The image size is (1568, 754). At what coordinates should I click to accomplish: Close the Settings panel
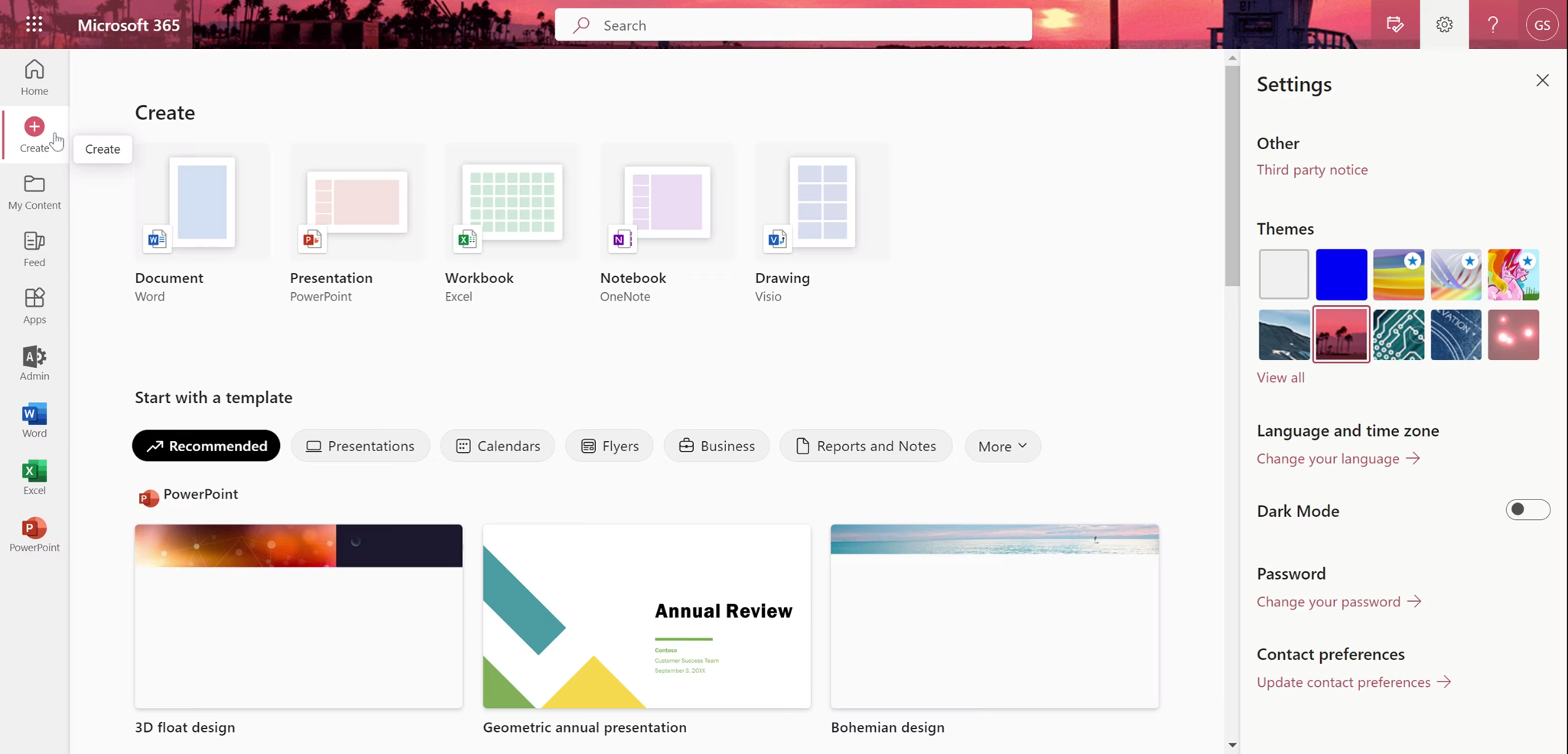pyautogui.click(x=1542, y=80)
